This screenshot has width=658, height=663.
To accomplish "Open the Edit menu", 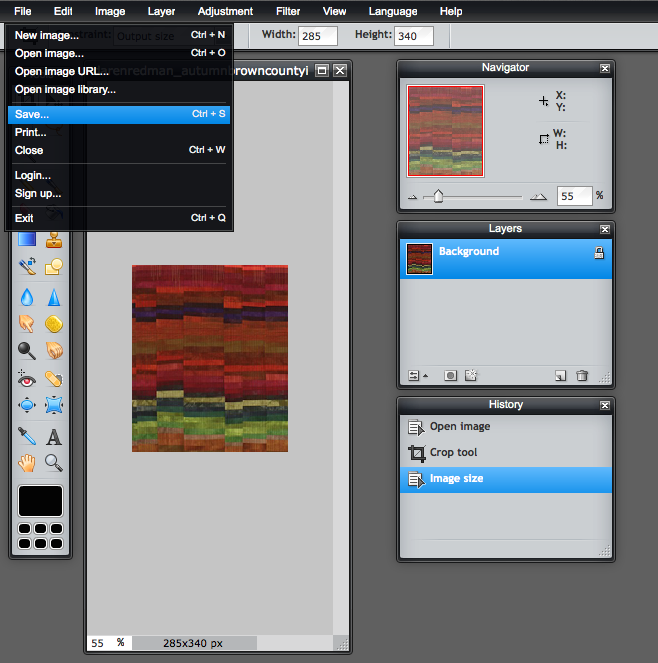I will 63,11.
